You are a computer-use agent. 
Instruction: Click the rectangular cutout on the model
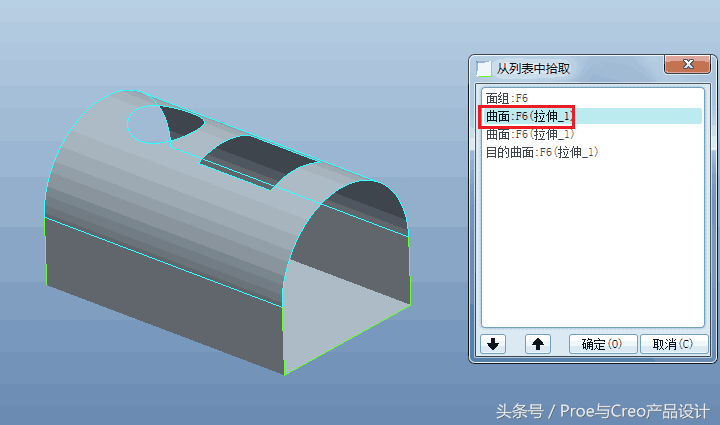click(259, 162)
